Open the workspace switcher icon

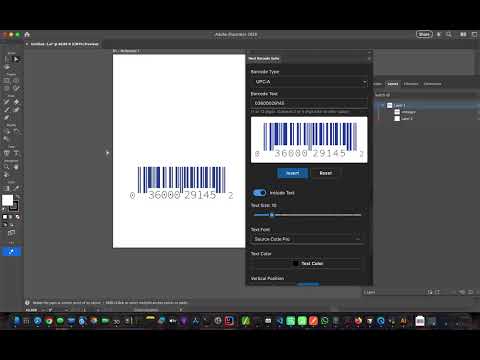point(475,34)
